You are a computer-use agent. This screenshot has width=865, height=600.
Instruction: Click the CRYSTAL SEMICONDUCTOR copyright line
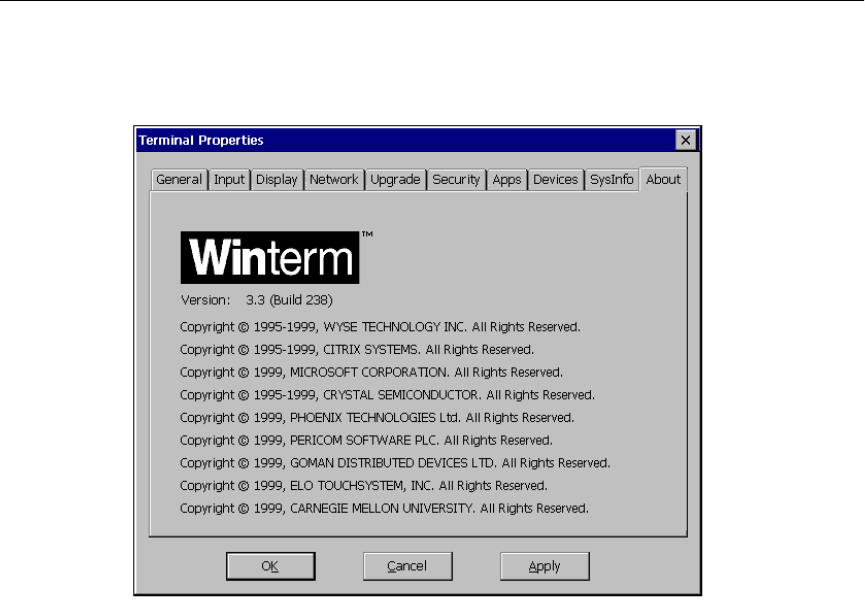coord(387,395)
